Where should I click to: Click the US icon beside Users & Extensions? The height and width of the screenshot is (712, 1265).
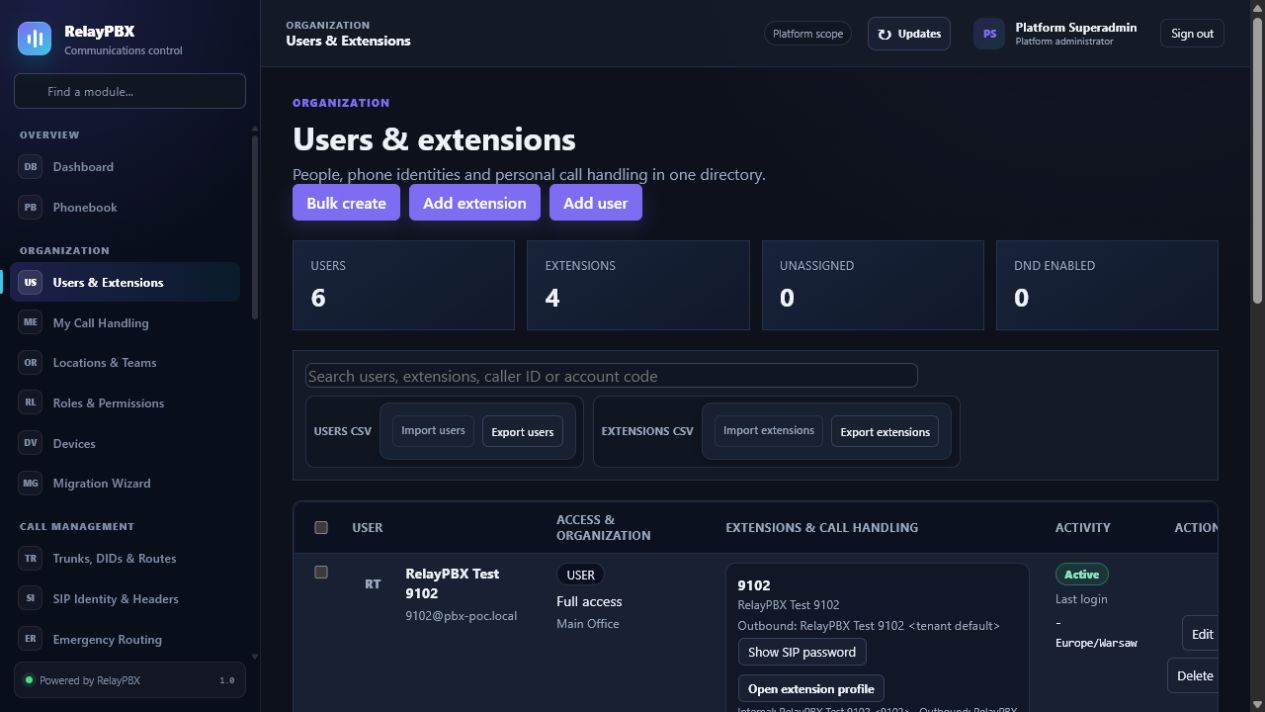coord(30,282)
